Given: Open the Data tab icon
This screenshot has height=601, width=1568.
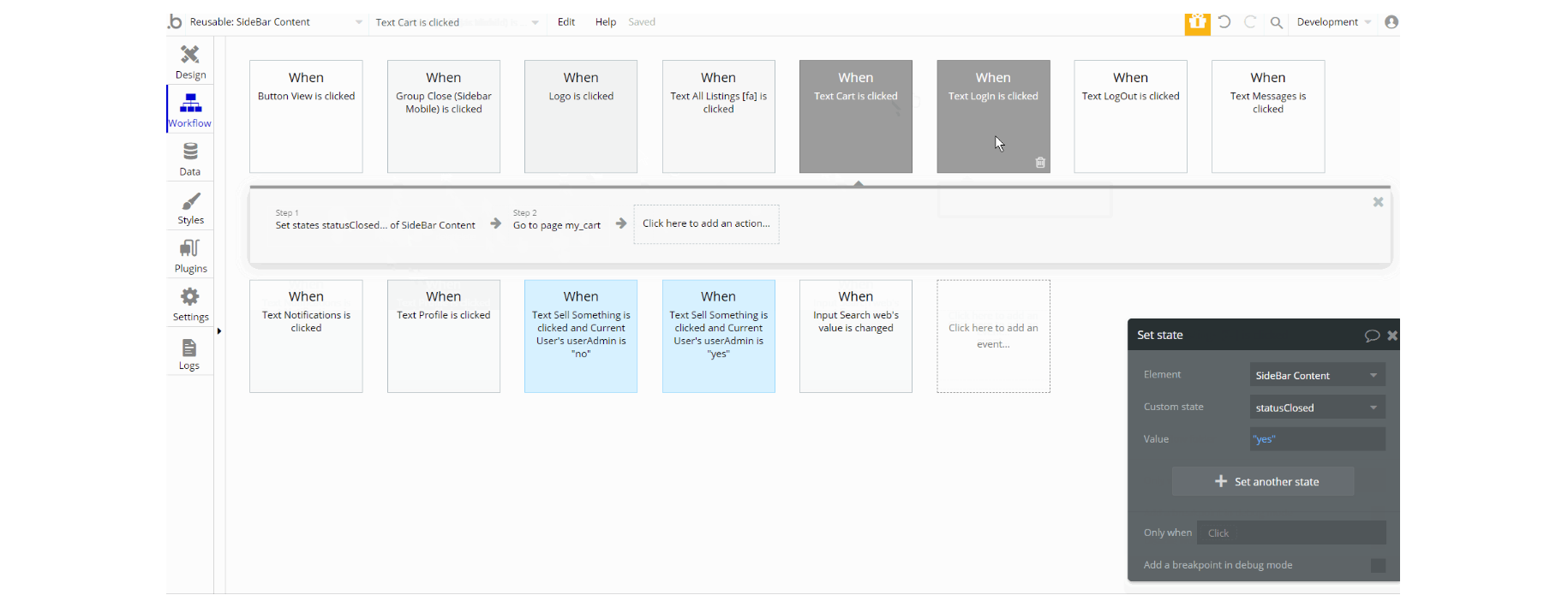Looking at the screenshot, I should click(190, 152).
